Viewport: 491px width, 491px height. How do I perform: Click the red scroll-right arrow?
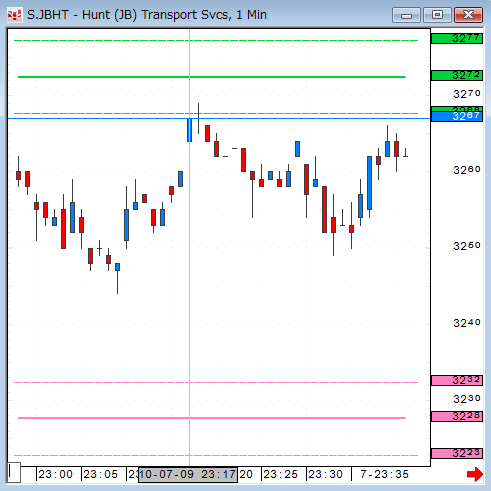(475, 474)
